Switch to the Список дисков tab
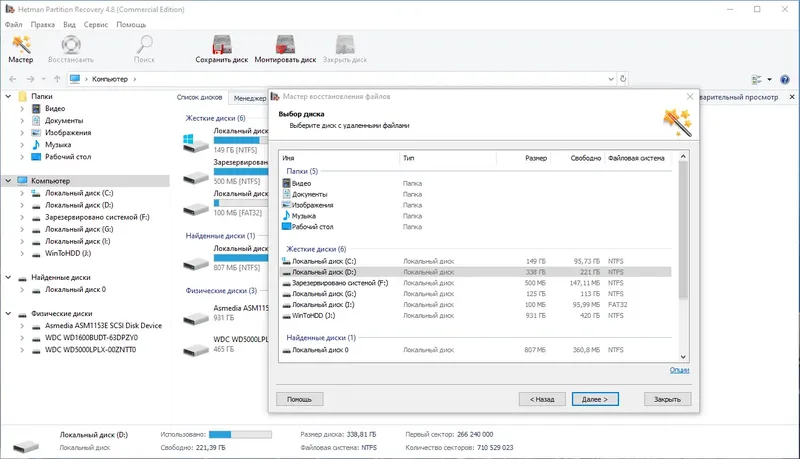This screenshot has width=800, height=459. click(199, 97)
